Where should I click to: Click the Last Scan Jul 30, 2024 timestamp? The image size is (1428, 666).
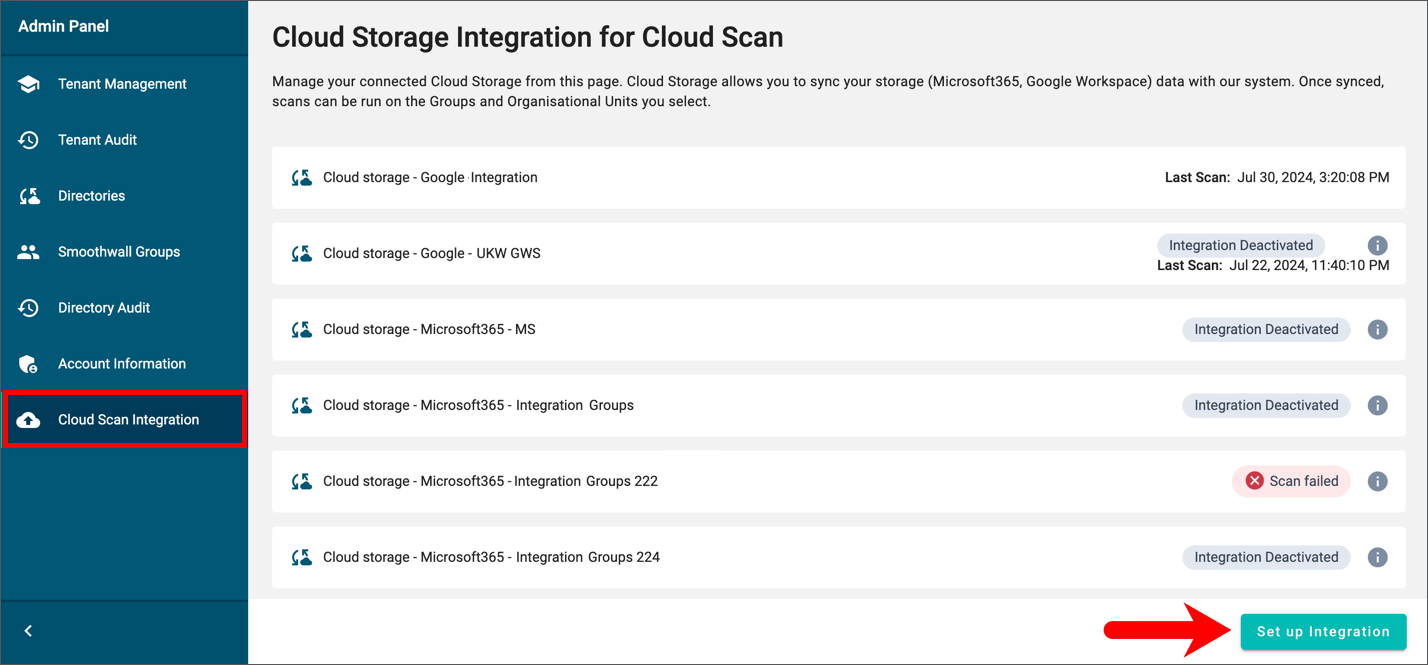coord(1277,177)
